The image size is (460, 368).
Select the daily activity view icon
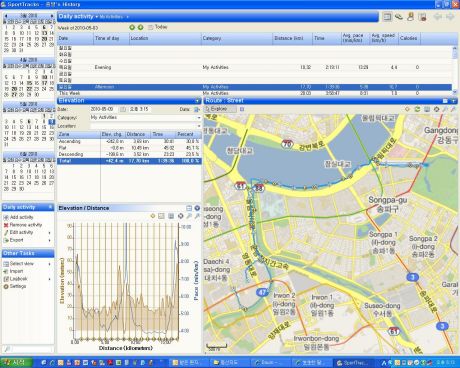coord(387,17)
